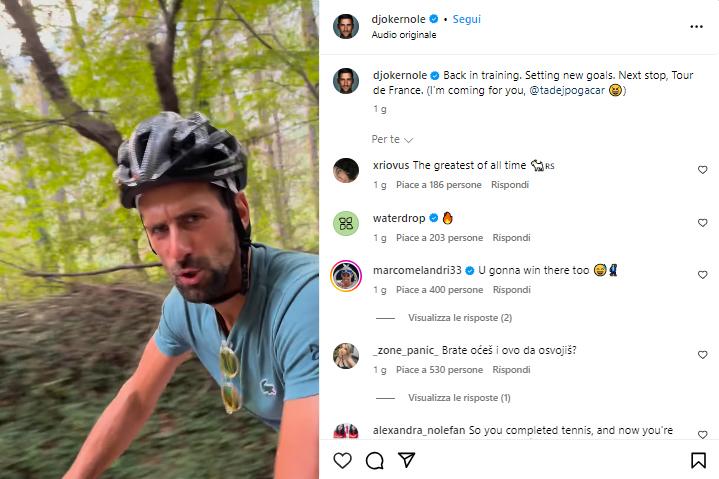This screenshot has width=719, height=479.
Task: Reply to xriovus's comment with Rispondi
Action: [x=510, y=185]
